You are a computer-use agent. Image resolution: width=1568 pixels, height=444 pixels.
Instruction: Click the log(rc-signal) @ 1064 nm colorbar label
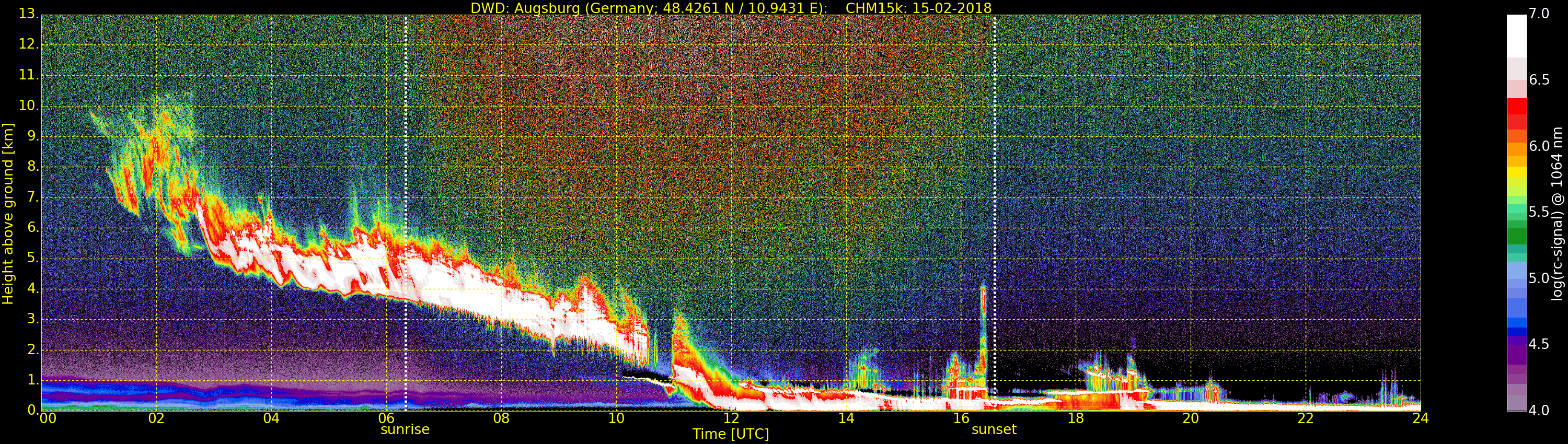tap(1557, 213)
